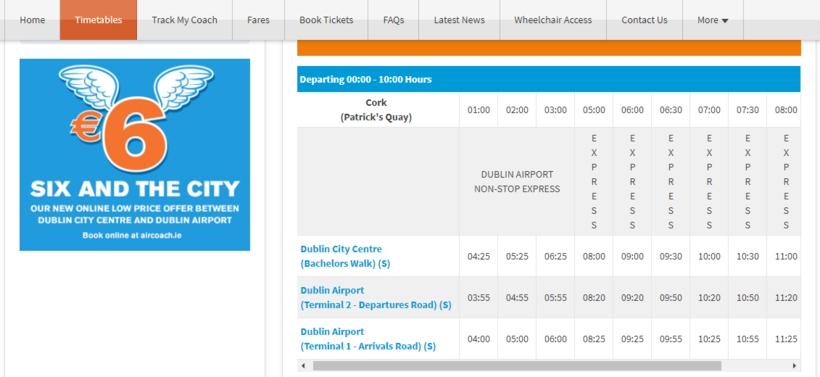Open Latest News section
Screen dimensions: 820x377
point(459,20)
